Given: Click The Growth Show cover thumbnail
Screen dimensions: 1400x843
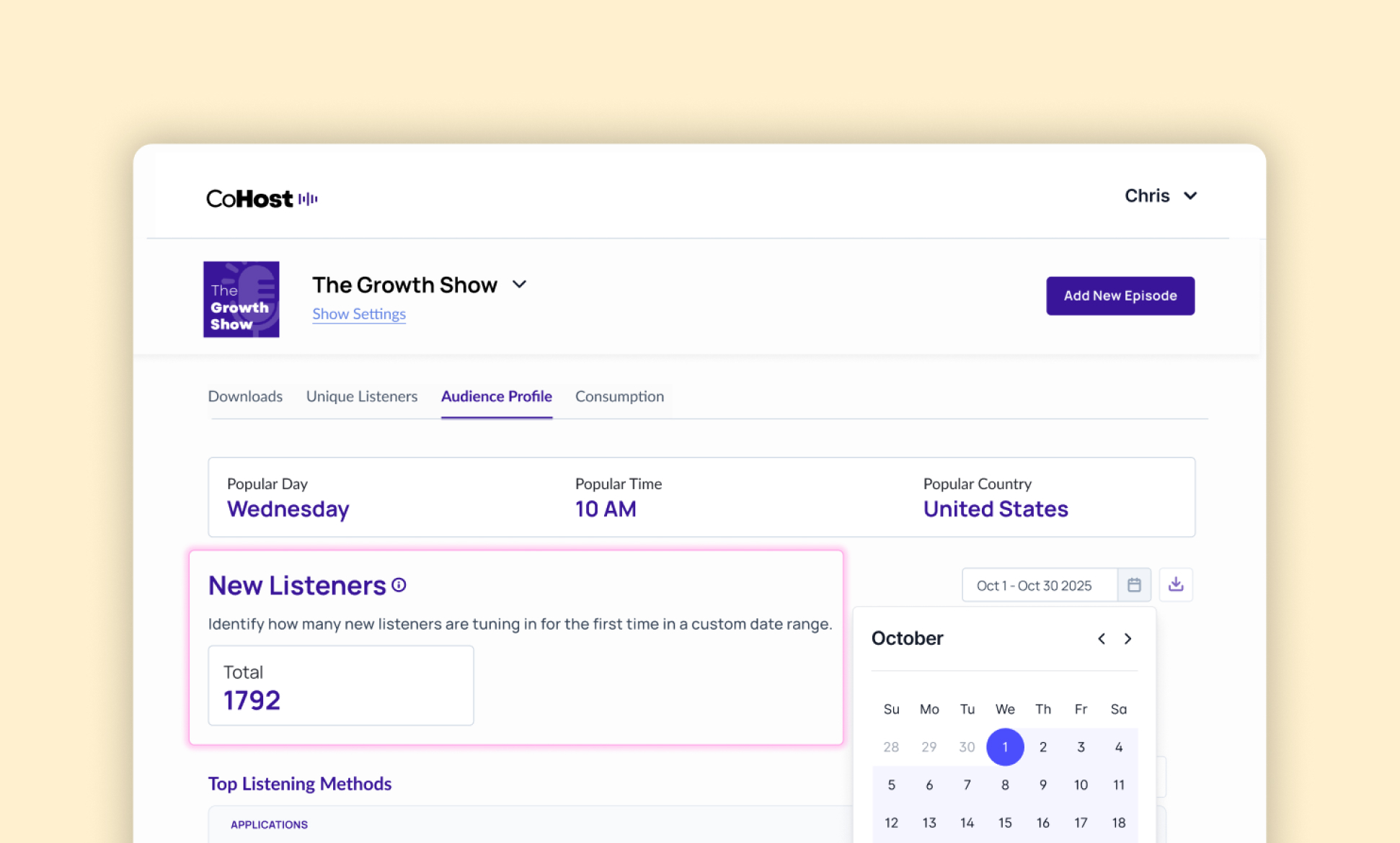Looking at the screenshot, I should pos(242,299).
